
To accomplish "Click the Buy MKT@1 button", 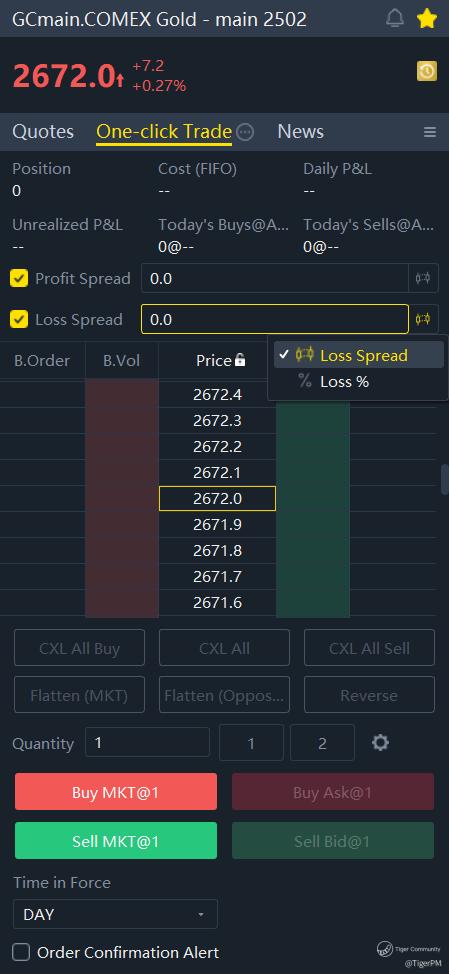I will tap(116, 792).
